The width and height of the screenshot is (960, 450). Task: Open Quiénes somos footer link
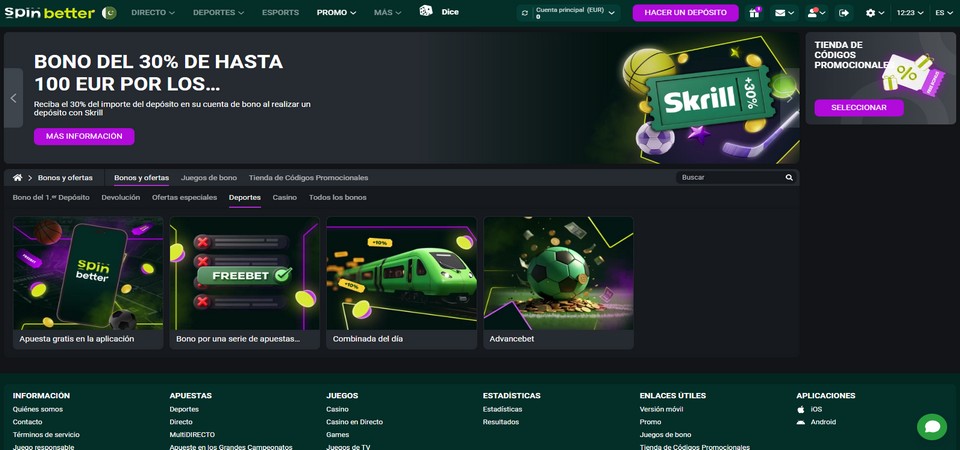pyautogui.click(x=38, y=409)
